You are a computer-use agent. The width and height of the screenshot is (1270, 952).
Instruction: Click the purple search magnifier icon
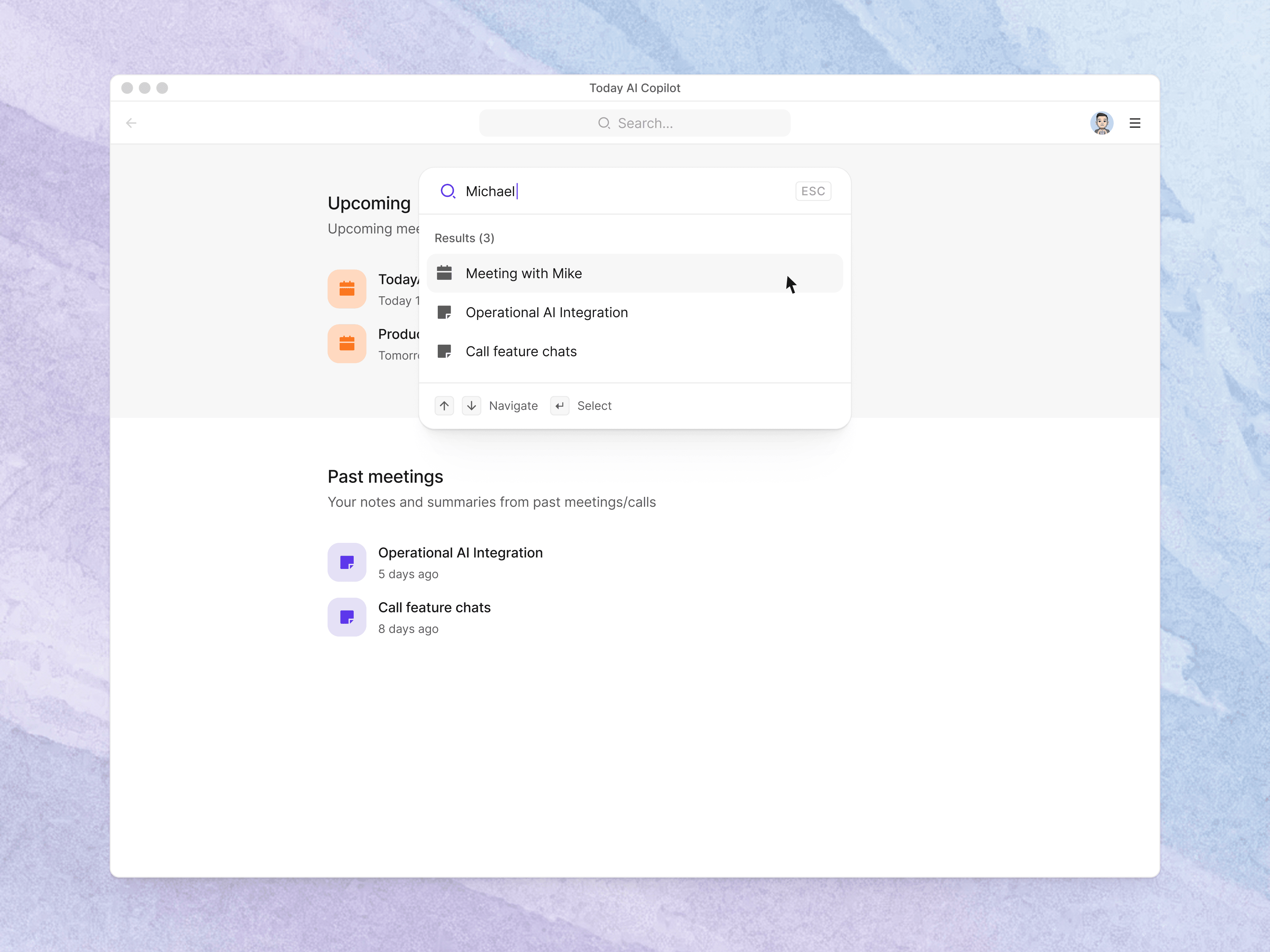[447, 191]
